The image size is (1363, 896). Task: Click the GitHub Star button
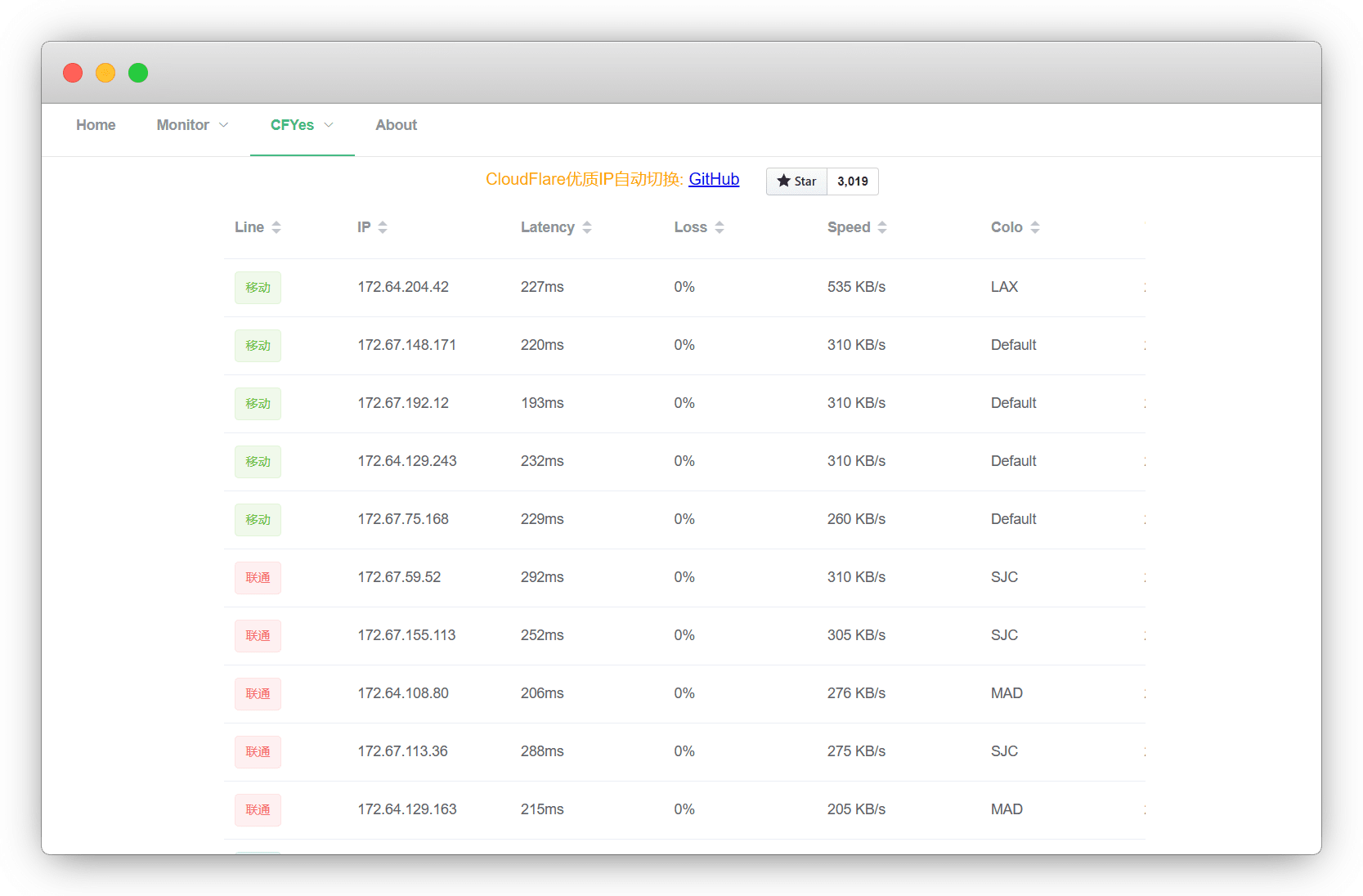[796, 181]
